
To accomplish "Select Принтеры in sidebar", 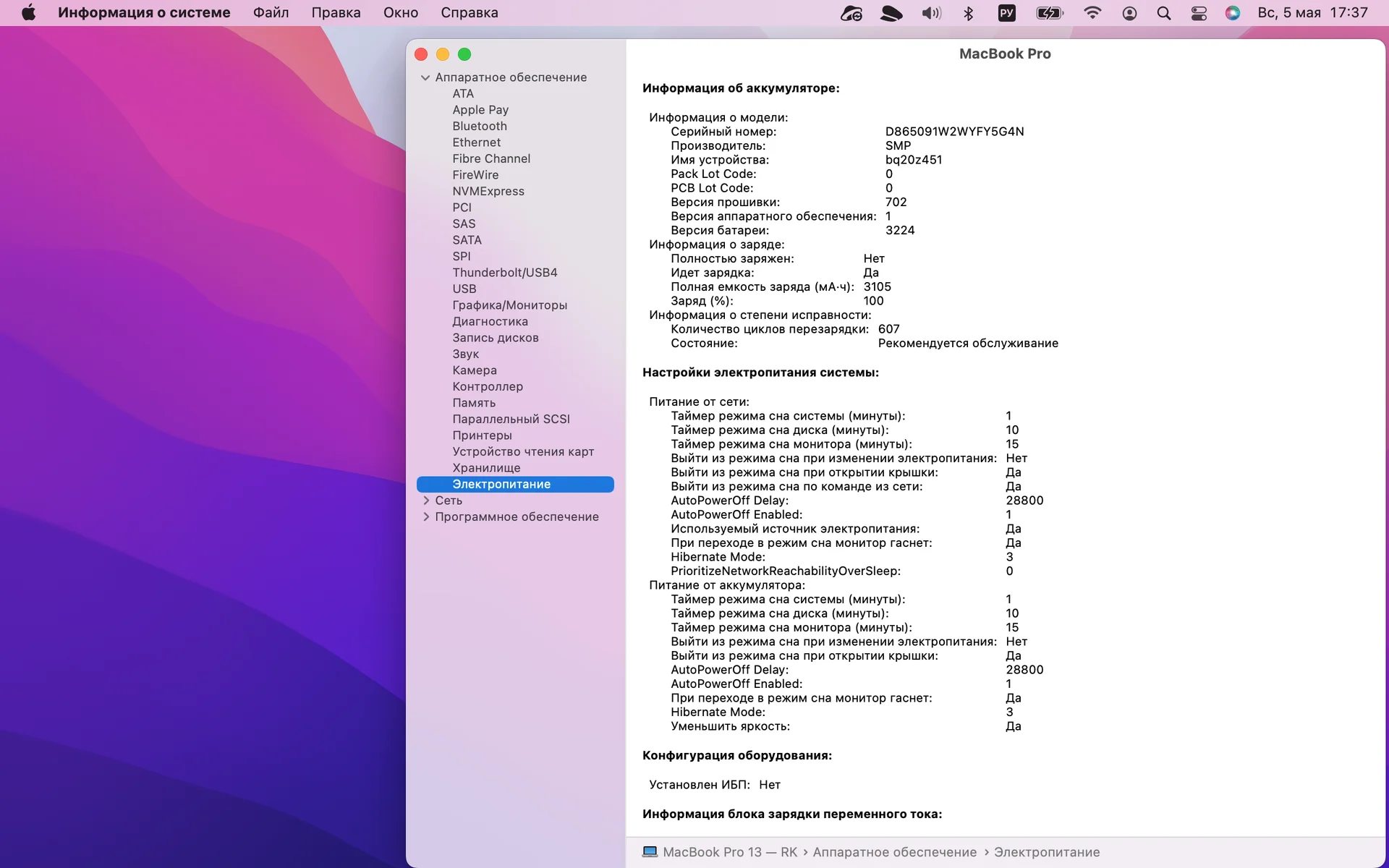I will click(482, 435).
